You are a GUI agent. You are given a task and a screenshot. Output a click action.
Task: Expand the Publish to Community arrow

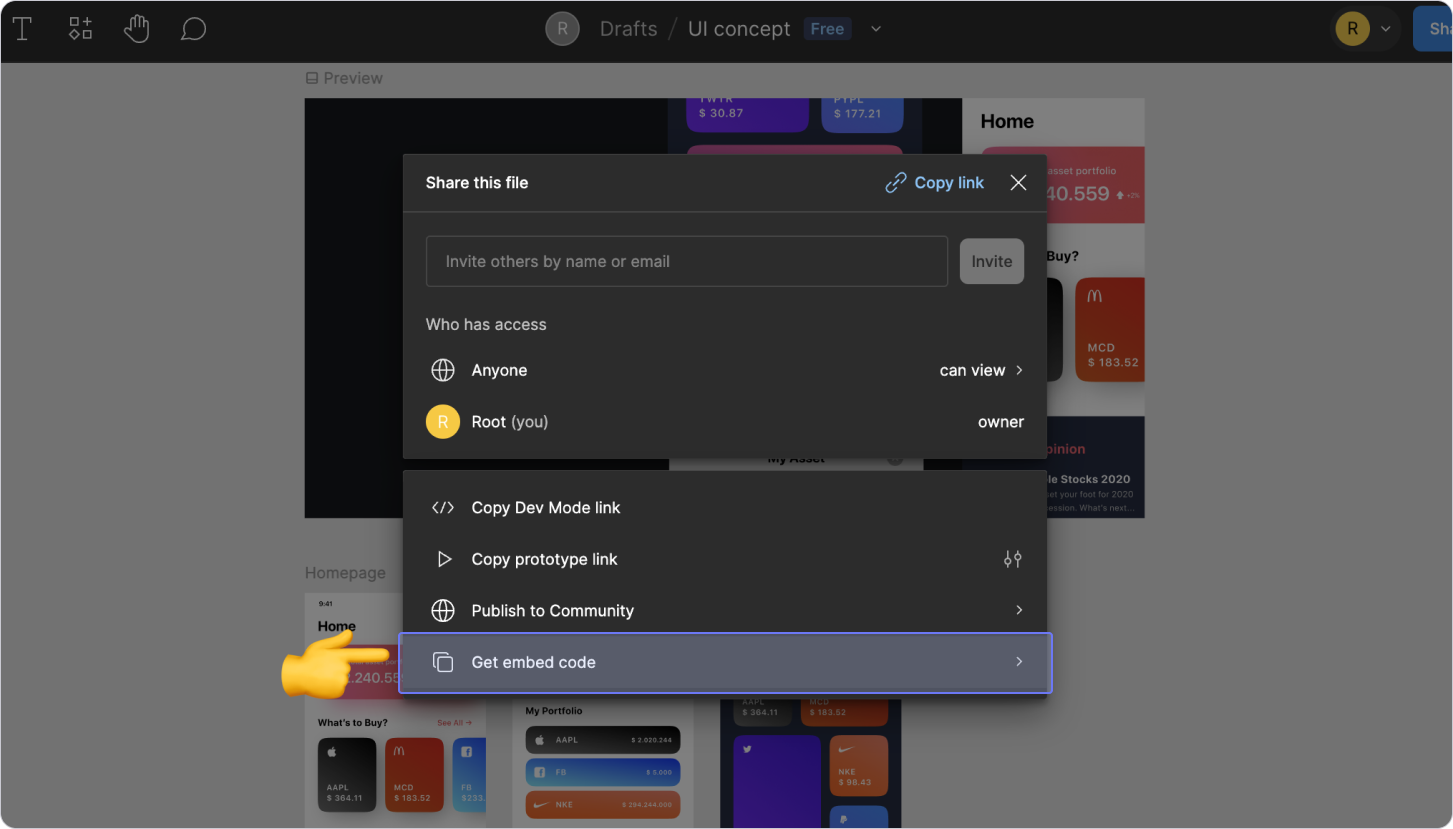coord(1018,610)
